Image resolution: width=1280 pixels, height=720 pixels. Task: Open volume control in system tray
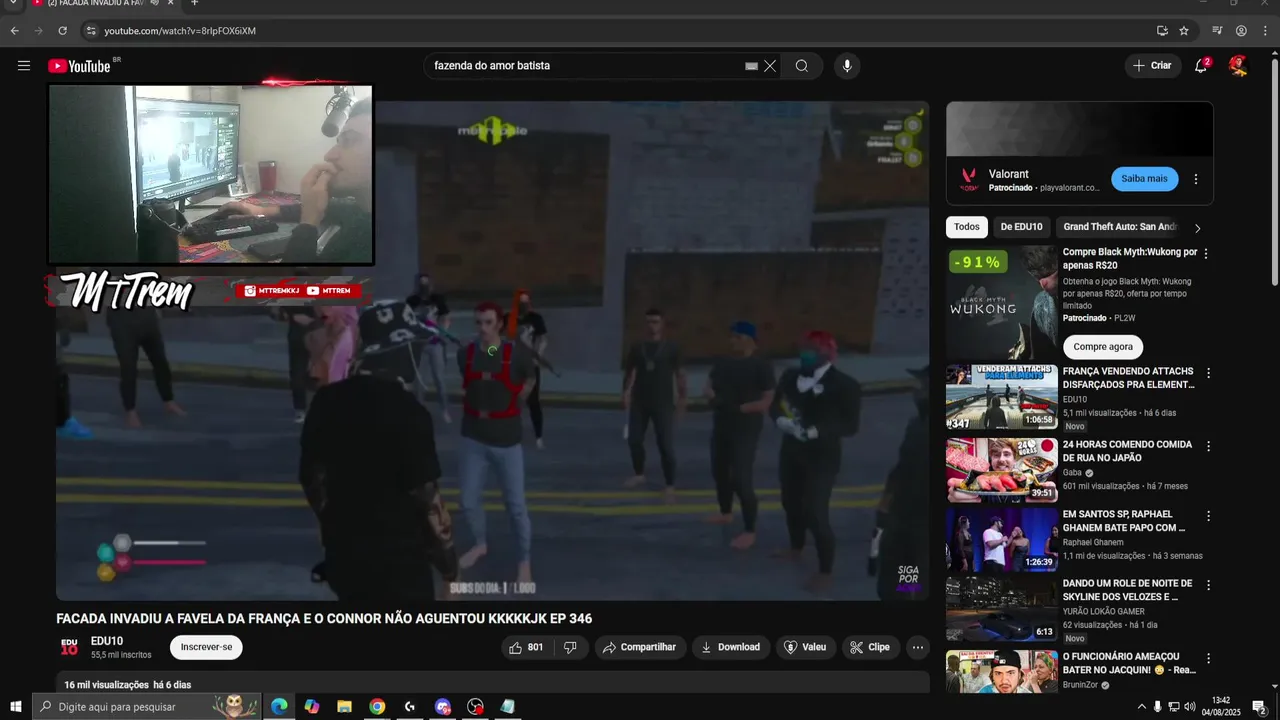coord(1190,707)
